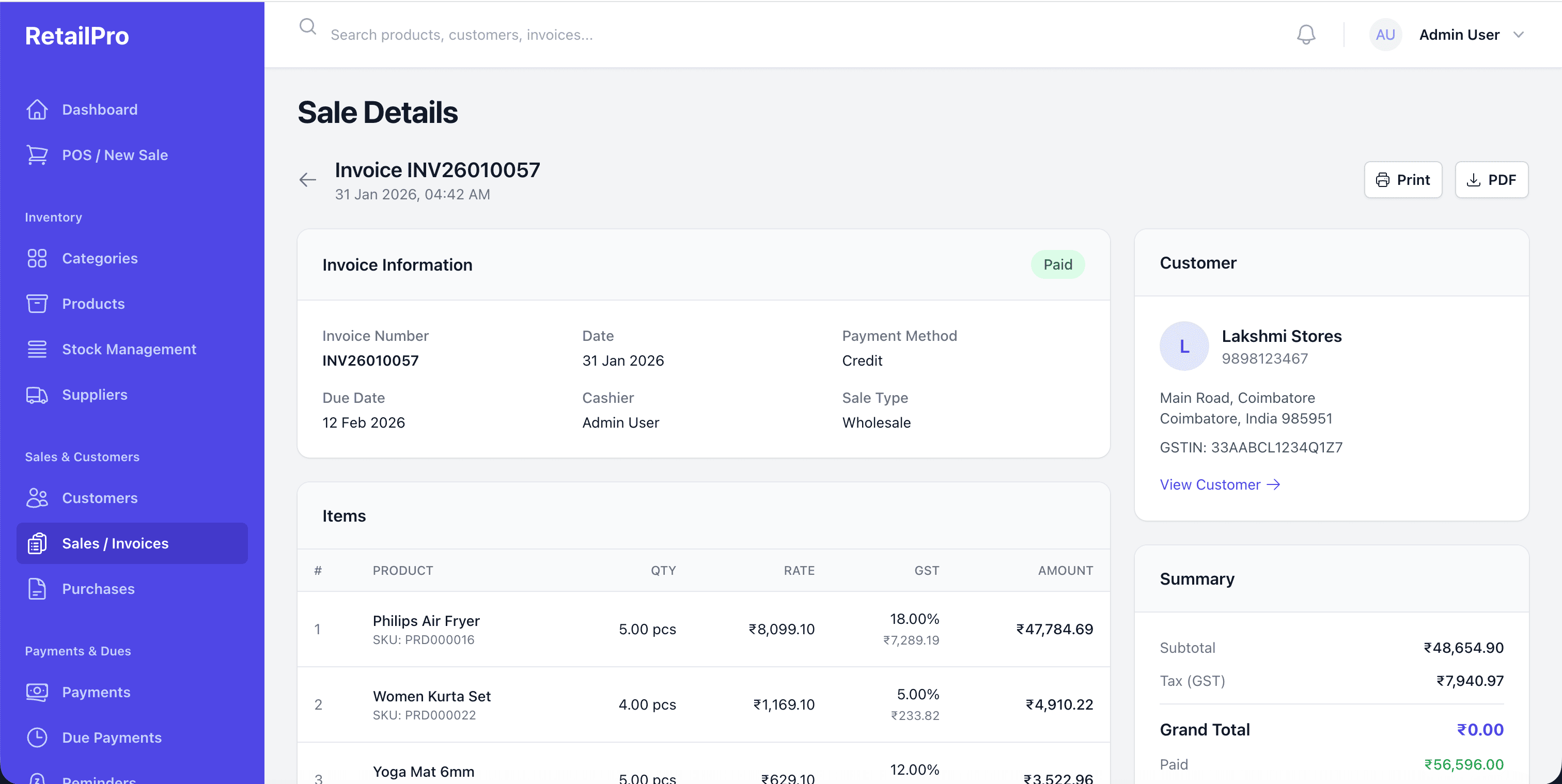This screenshot has height=784, width=1562.
Task: Click the Due Payments clock icon
Action: [x=37, y=738]
